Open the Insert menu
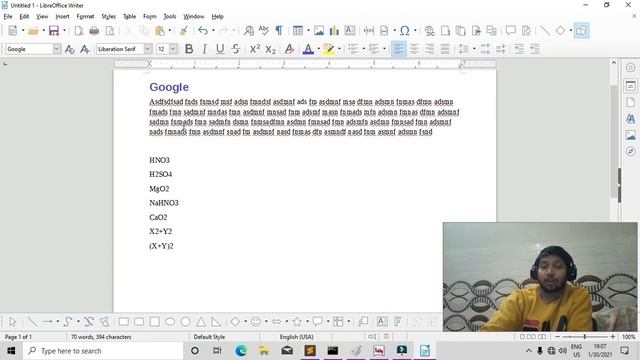This screenshot has height=360, width=640. click(x=62, y=16)
